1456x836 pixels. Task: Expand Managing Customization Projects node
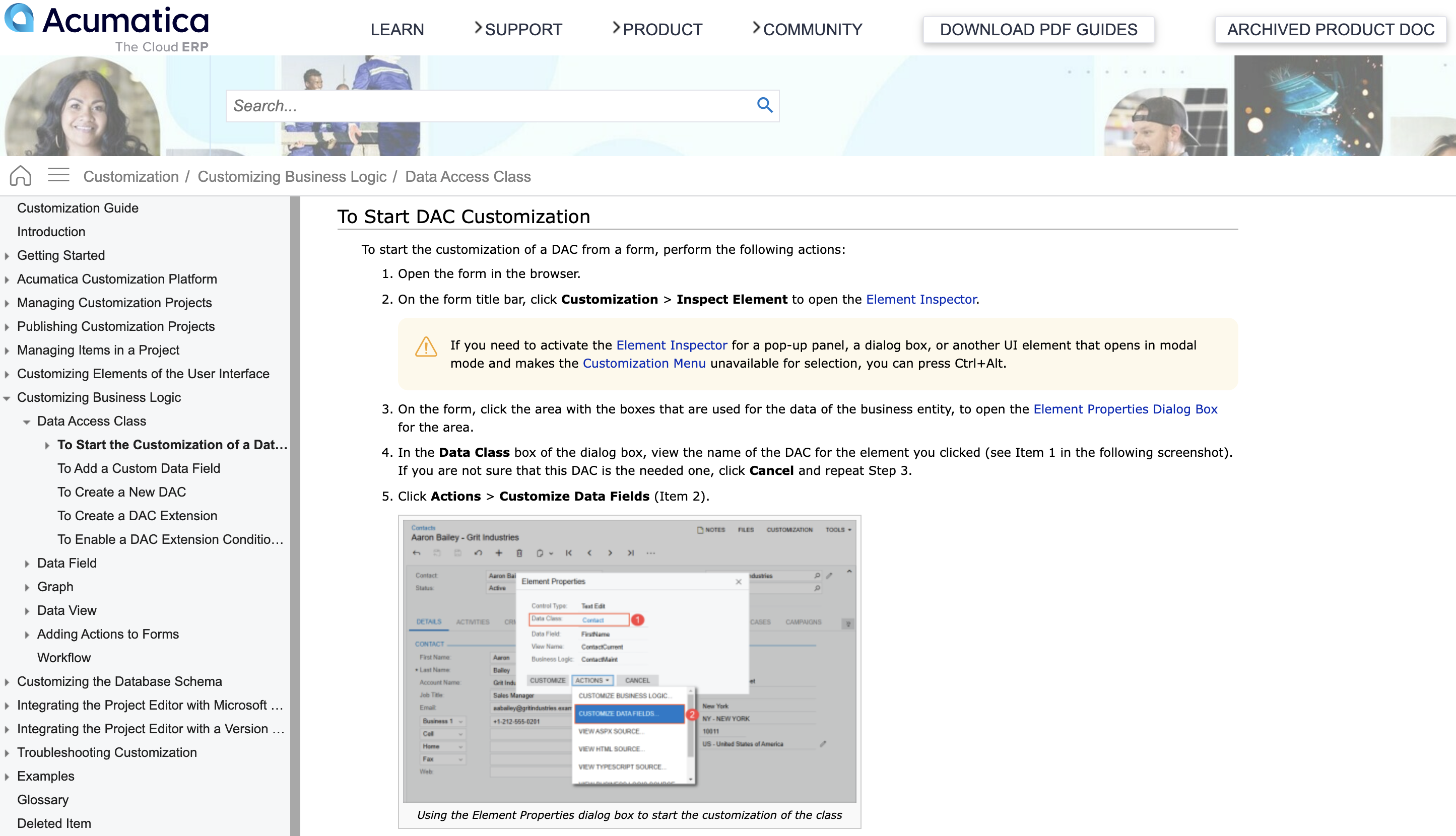click(7, 303)
